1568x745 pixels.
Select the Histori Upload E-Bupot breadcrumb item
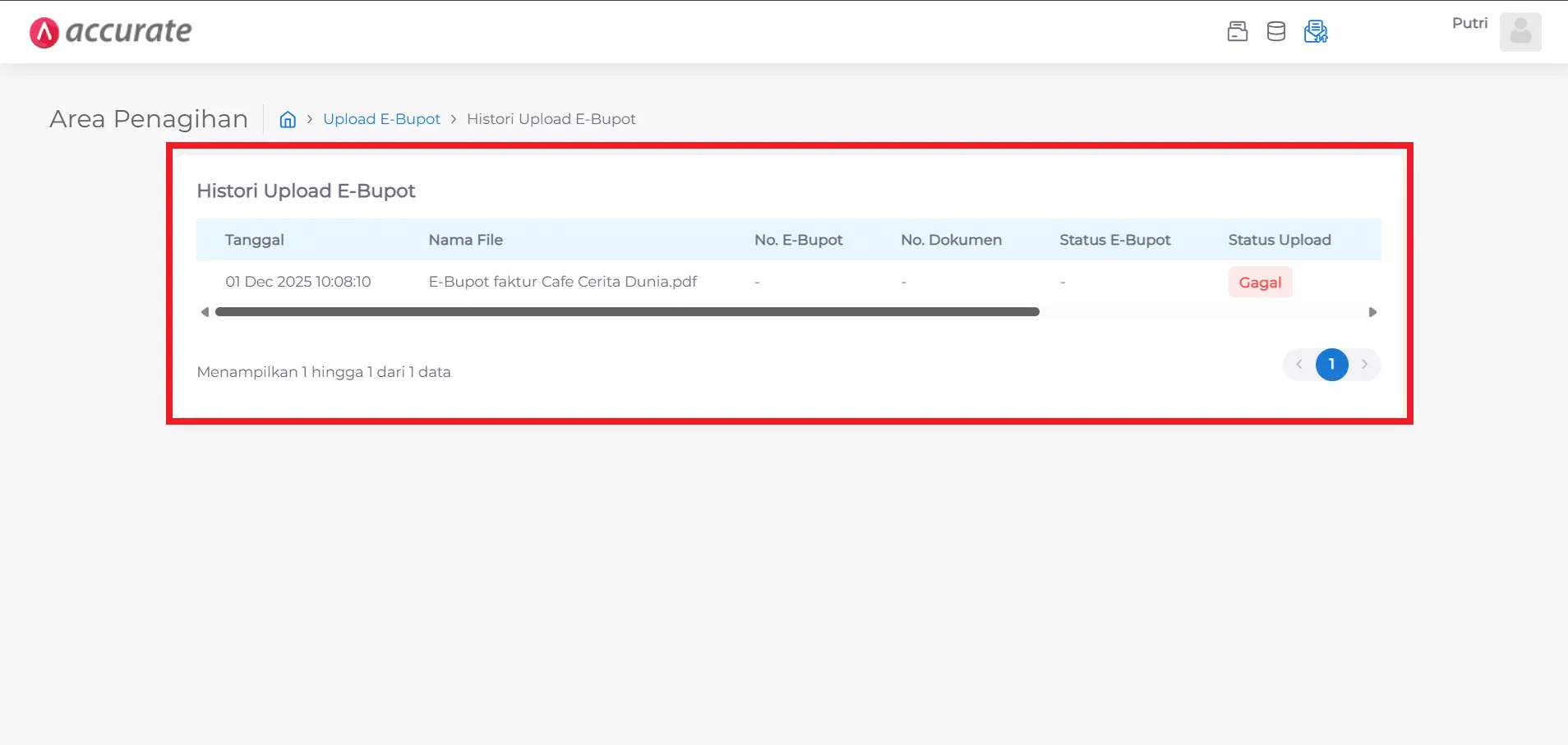point(551,118)
